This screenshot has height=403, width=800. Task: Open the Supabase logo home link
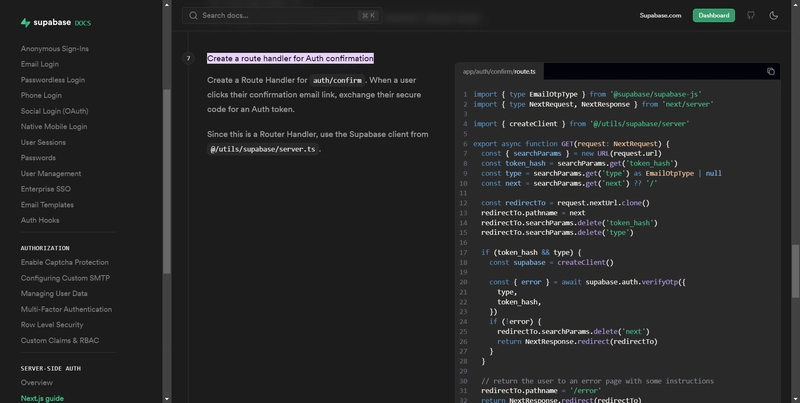(56, 22)
